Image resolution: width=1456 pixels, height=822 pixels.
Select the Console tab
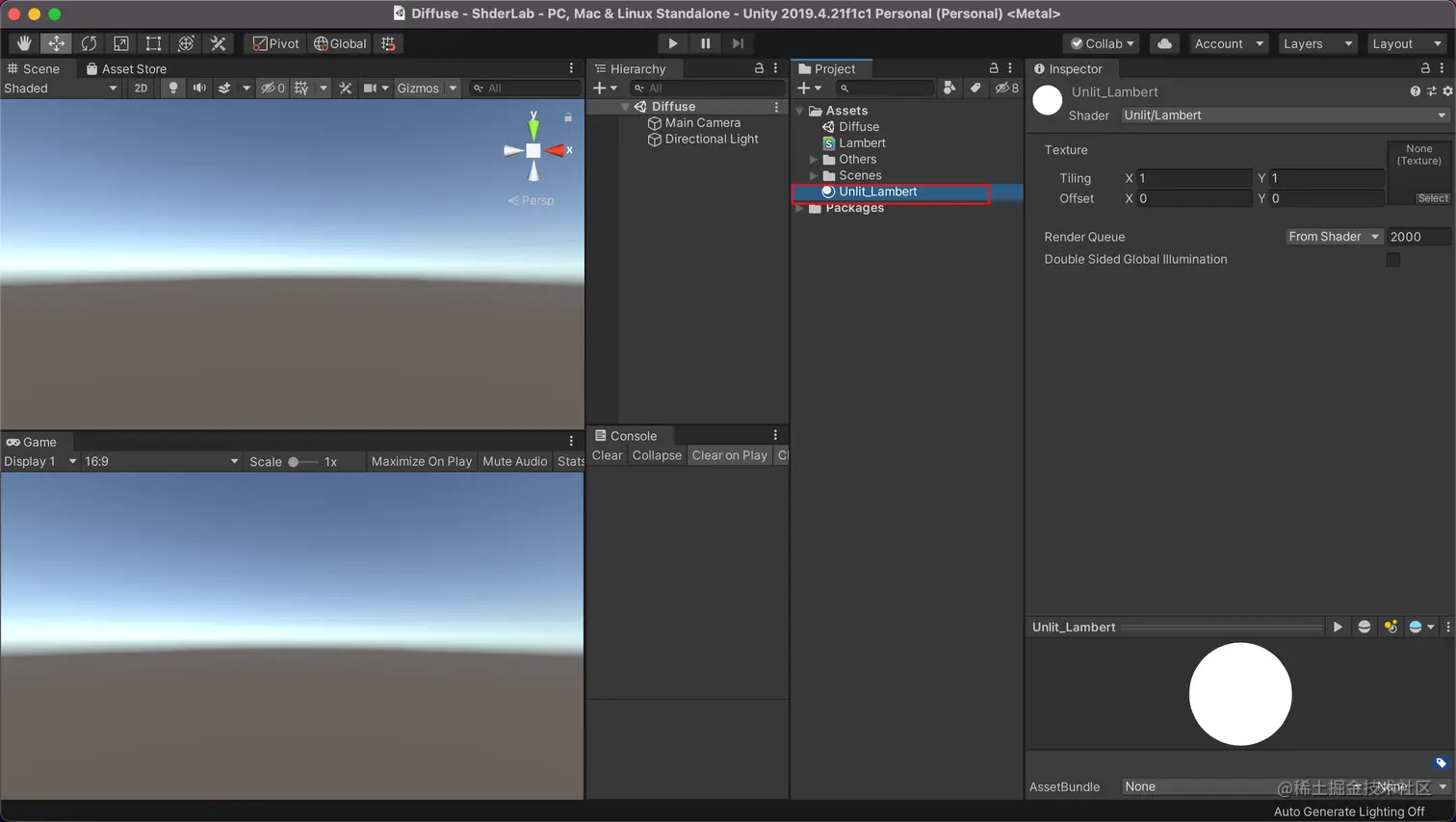tap(626, 435)
